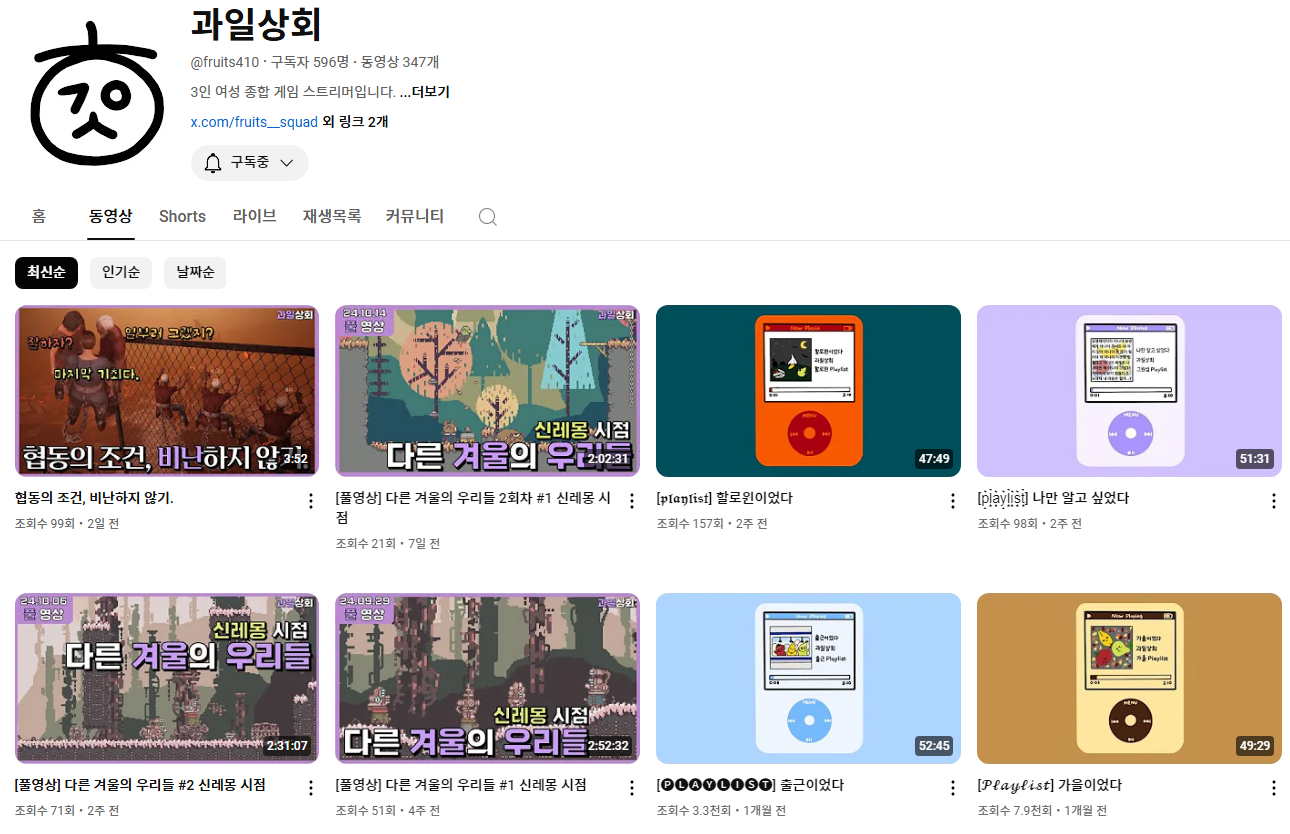Viewport: 1290px width, 834px height.
Task: Open the thumbnail dated 24.09.29
Action: 487,678
